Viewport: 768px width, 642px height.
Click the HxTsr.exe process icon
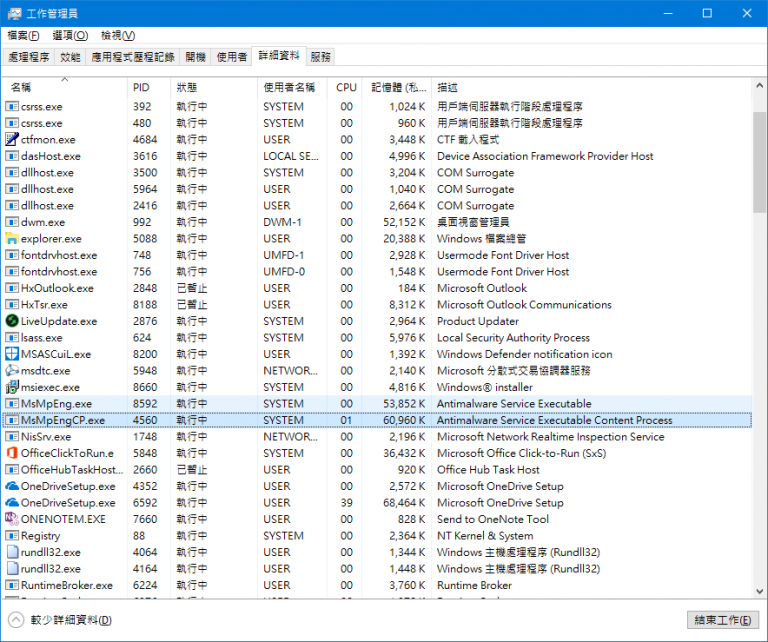pyautogui.click(x=12, y=305)
